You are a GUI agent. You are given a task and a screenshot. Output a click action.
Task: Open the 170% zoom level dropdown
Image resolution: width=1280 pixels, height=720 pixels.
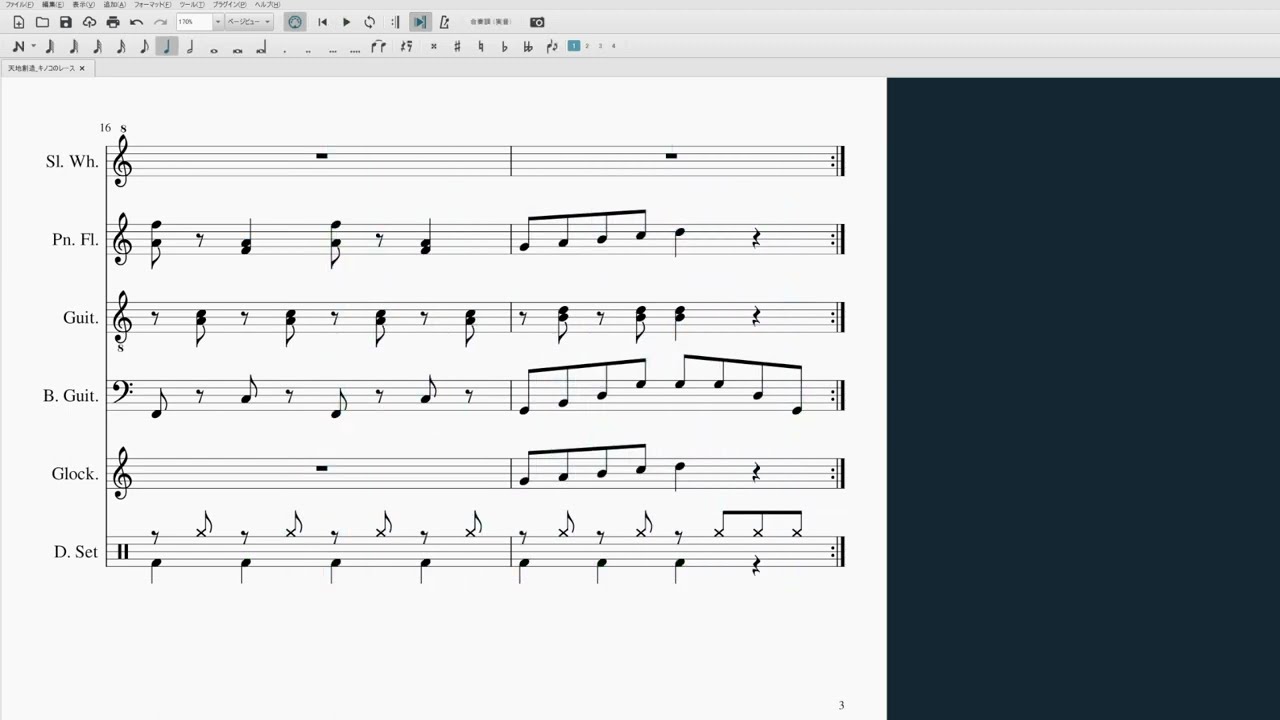click(x=217, y=22)
